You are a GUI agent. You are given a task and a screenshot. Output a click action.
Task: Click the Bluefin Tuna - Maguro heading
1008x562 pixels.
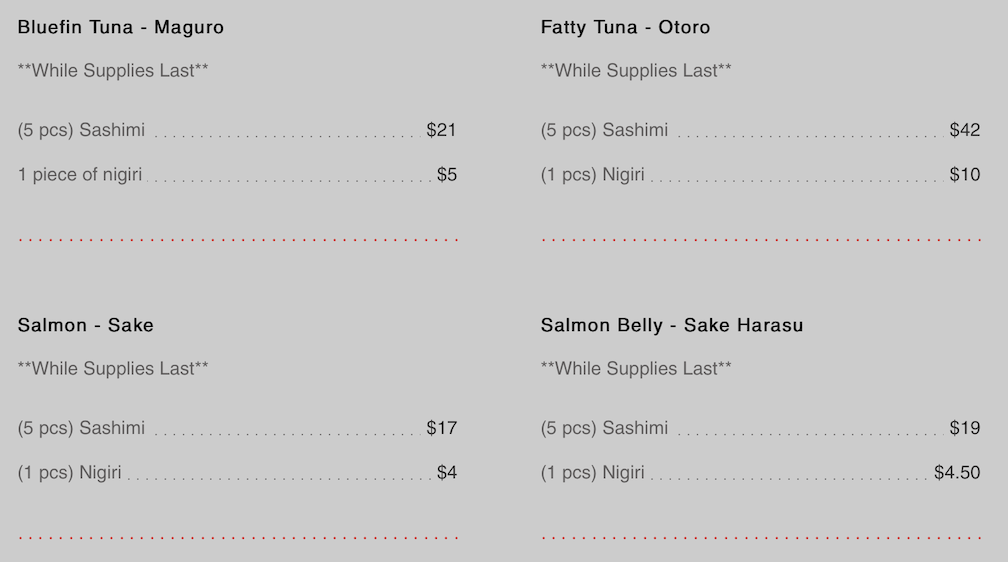tap(121, 28)
